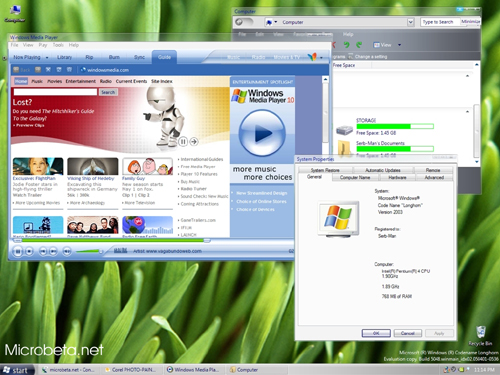Open the Family Guy thumbnail
Image resolution: width=500 pixels, height=375 pixels.
tap(147, 166)
